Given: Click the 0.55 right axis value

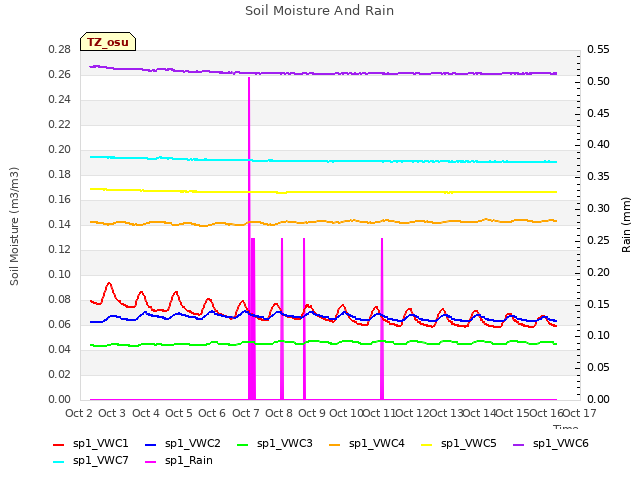Looking at the screenshot, I should pos(598,49).
